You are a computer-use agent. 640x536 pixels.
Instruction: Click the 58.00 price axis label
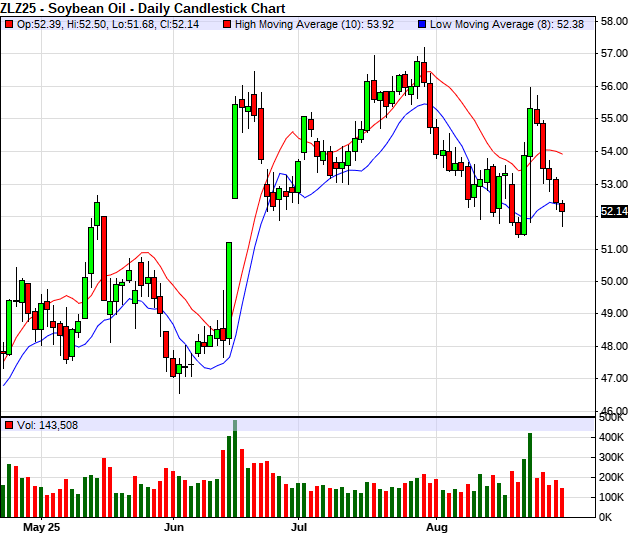click(614, 21)
